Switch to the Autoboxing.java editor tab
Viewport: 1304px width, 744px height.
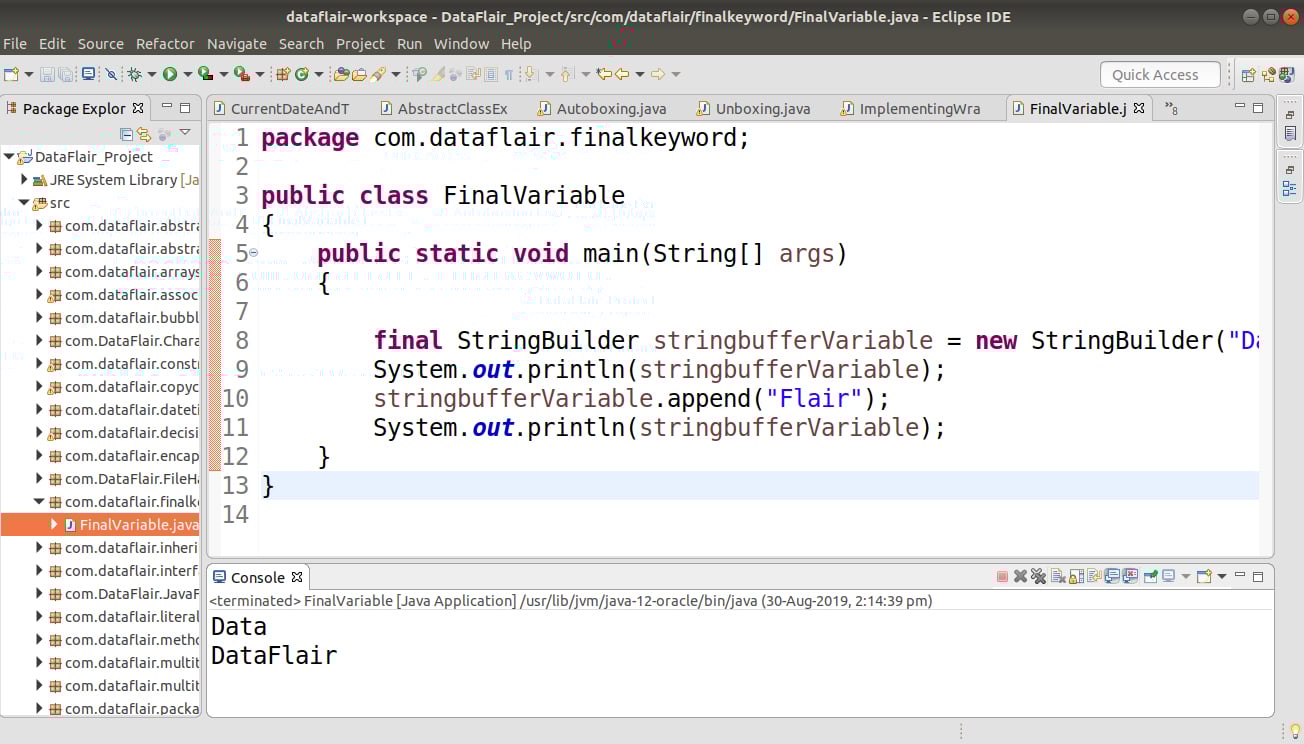(x=612, y=107)
